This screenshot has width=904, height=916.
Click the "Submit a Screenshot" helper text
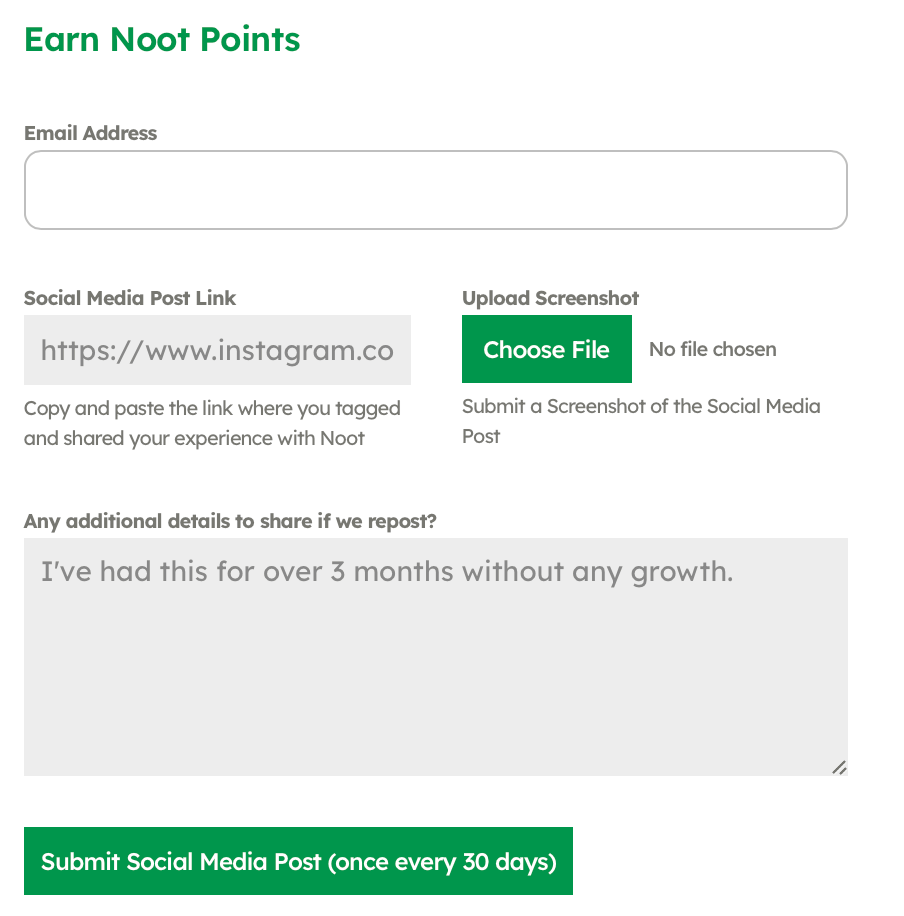click(x=640, y=406)
